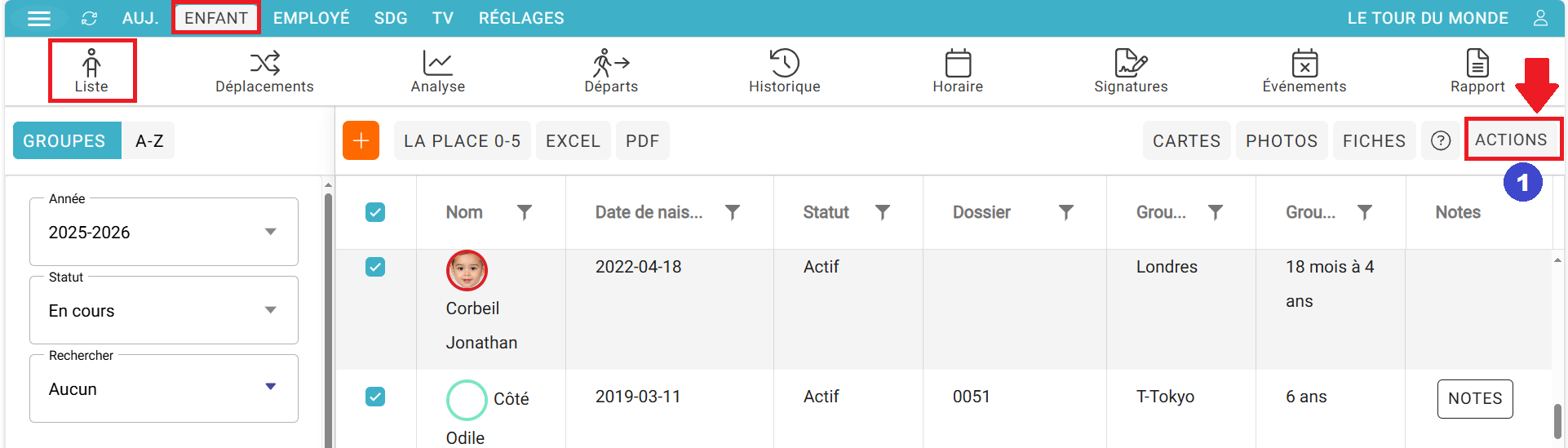
Task: Toggle the select-all header checkbox
Action: pyautogui.click(x=375, y=212)
